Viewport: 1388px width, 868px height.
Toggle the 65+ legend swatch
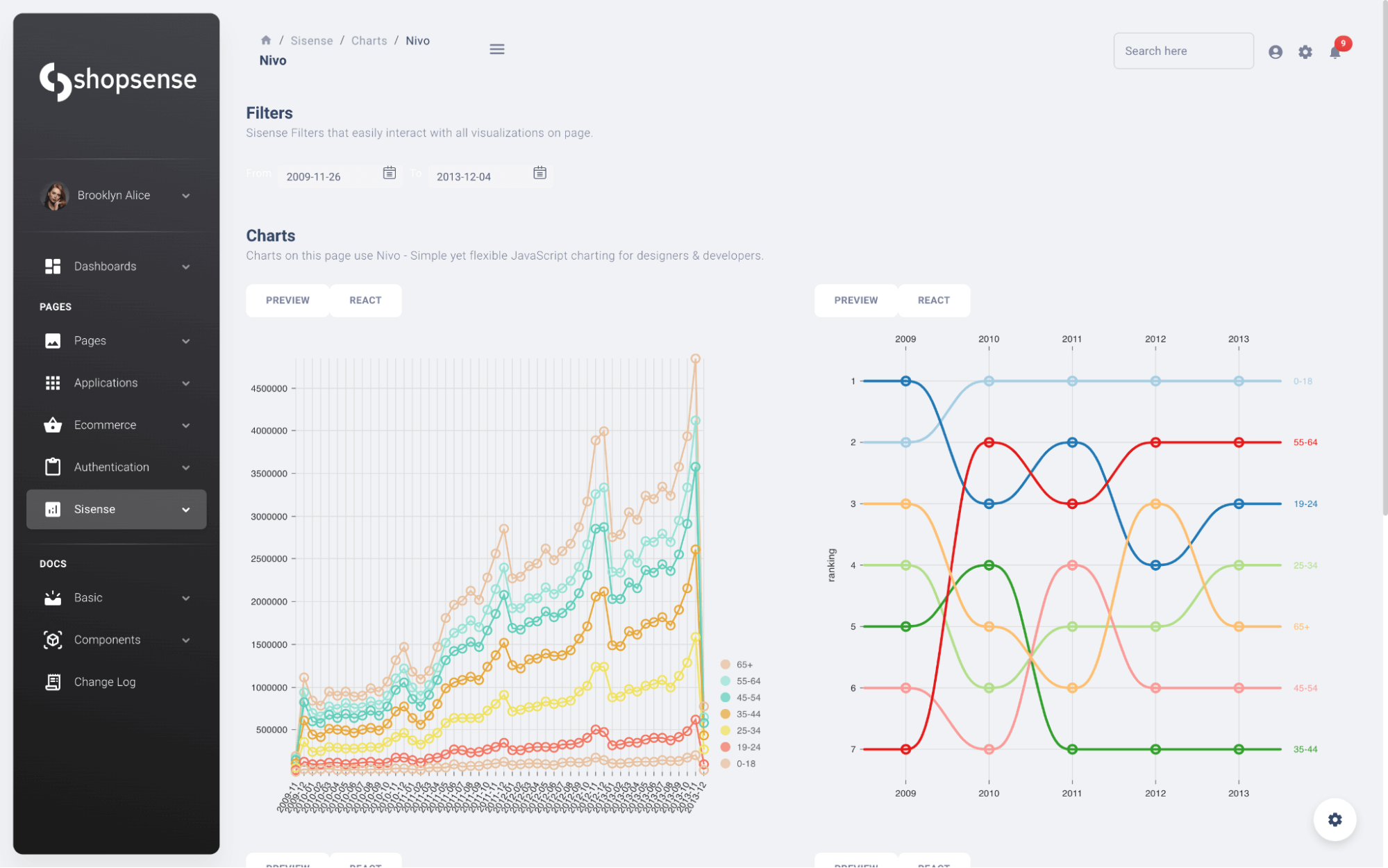[725, 665]
